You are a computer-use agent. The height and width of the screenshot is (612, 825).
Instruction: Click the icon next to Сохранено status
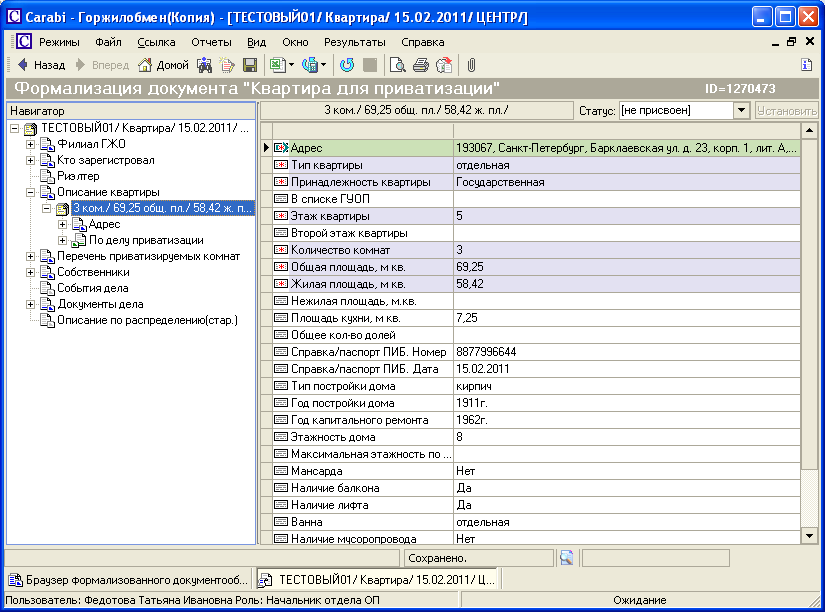tap(566, 557)
